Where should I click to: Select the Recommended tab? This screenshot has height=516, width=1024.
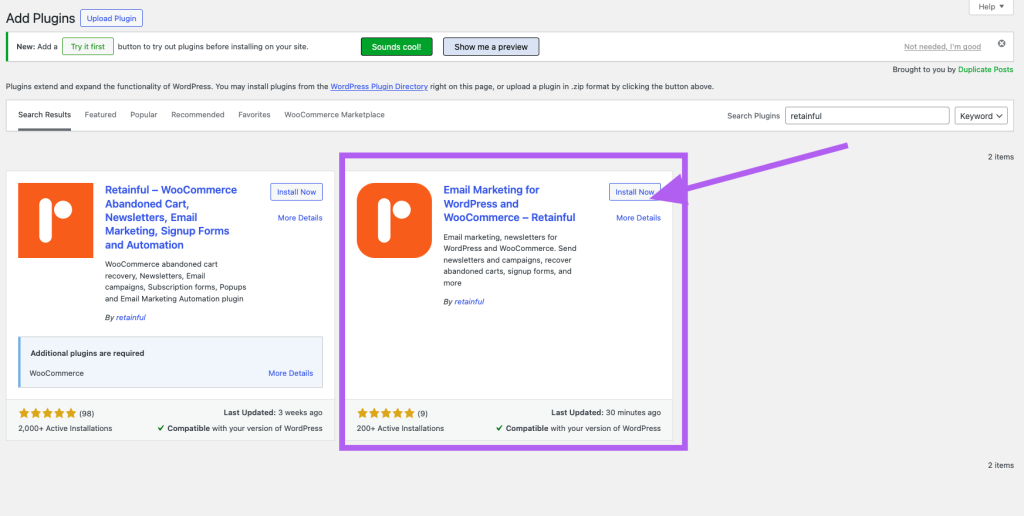click(197, 115)
